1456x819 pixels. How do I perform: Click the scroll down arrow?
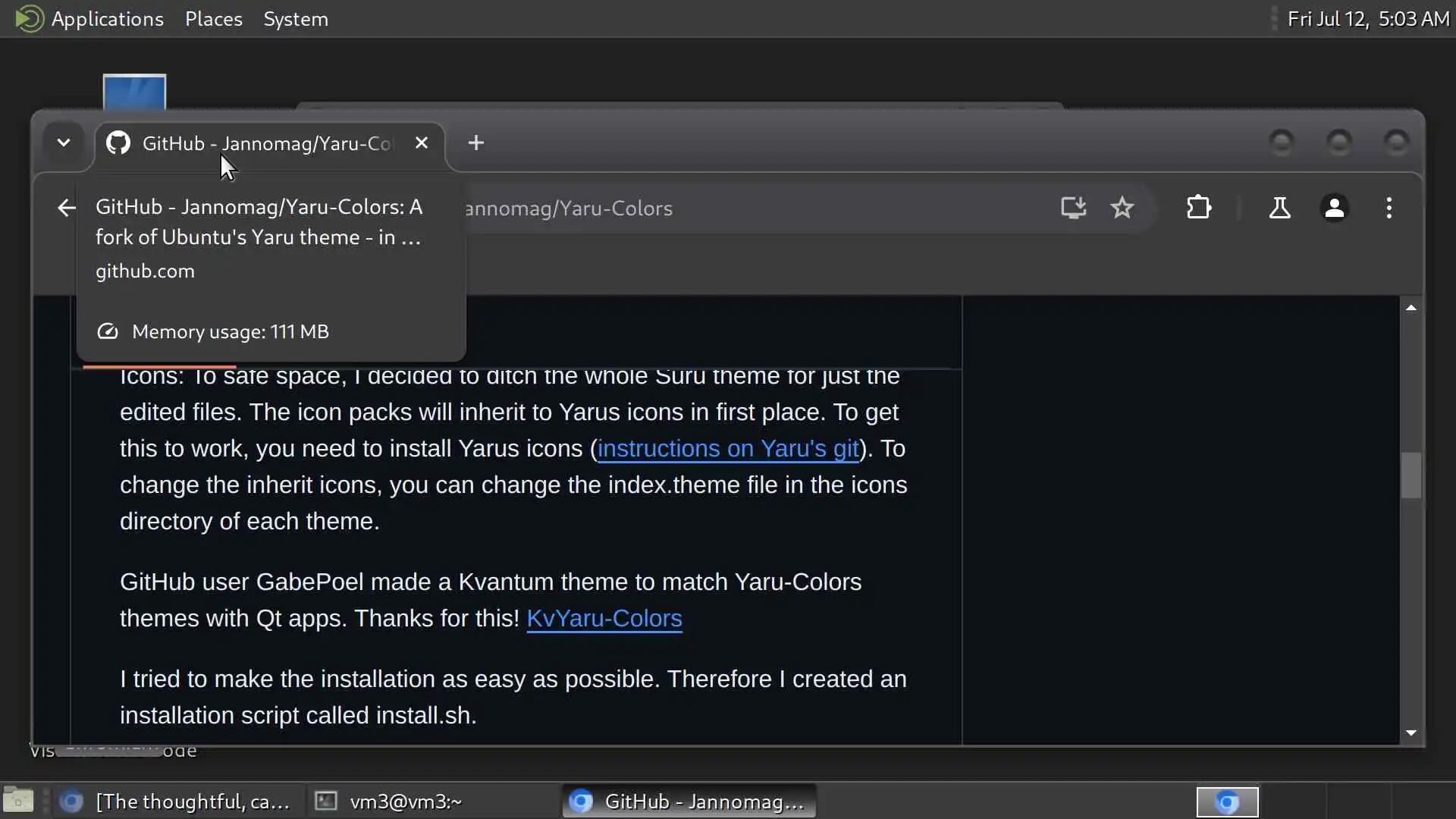click(x=1410, y=733)
